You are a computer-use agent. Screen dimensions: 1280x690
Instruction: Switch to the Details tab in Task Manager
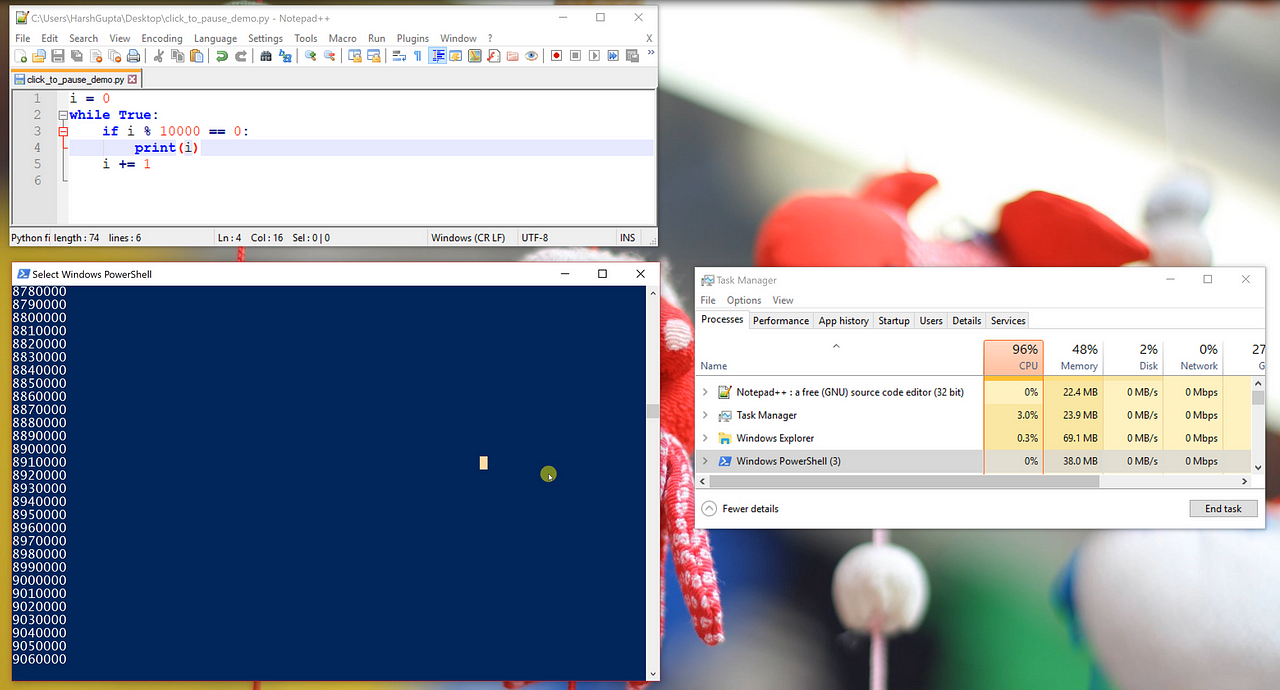click(x=966, y=321)
